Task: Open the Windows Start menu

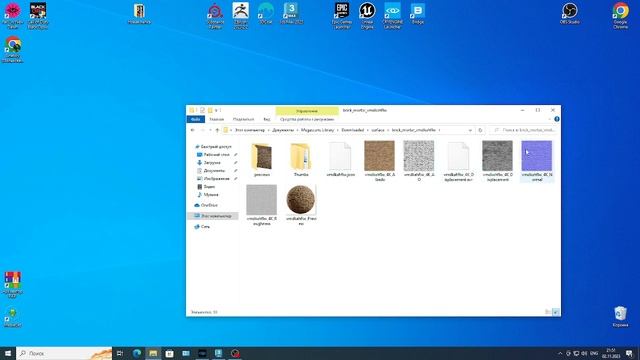Action: point(8,353)
